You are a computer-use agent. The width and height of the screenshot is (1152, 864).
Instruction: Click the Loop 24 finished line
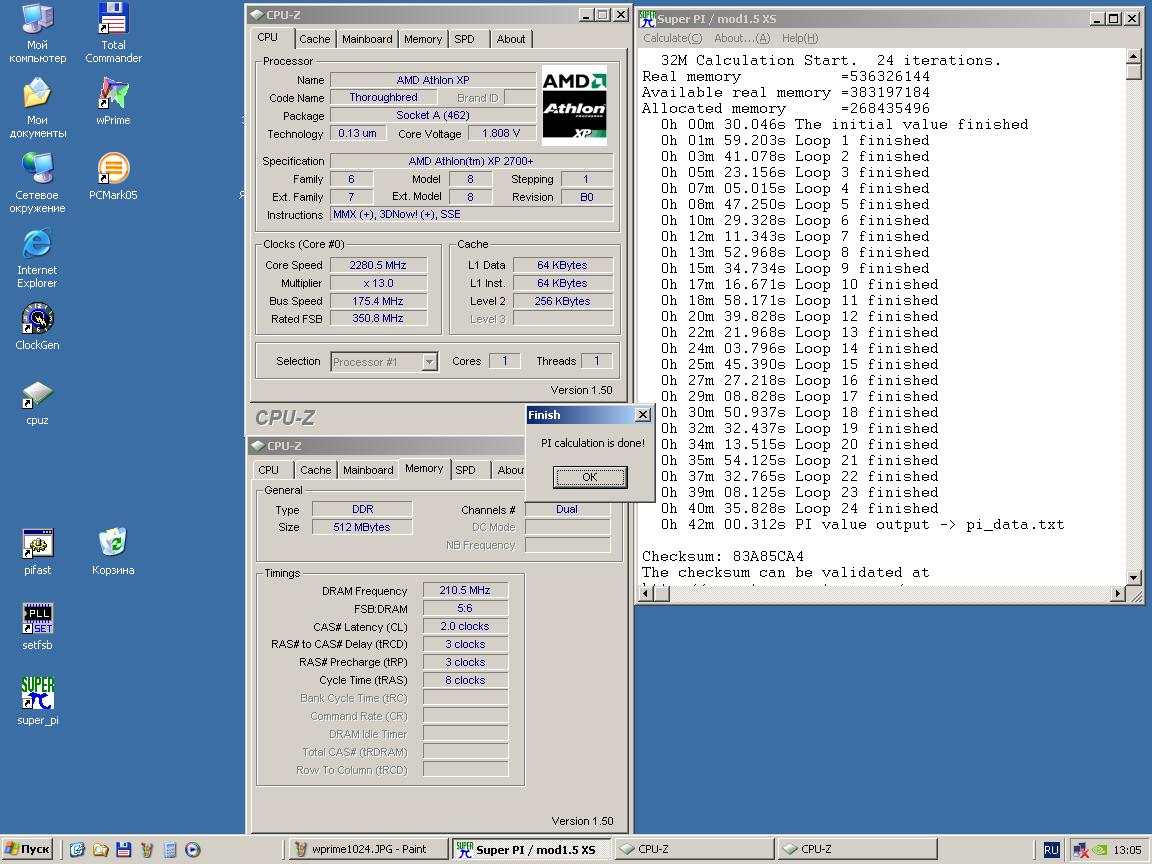pyautogui.click(x=800, y=508)
